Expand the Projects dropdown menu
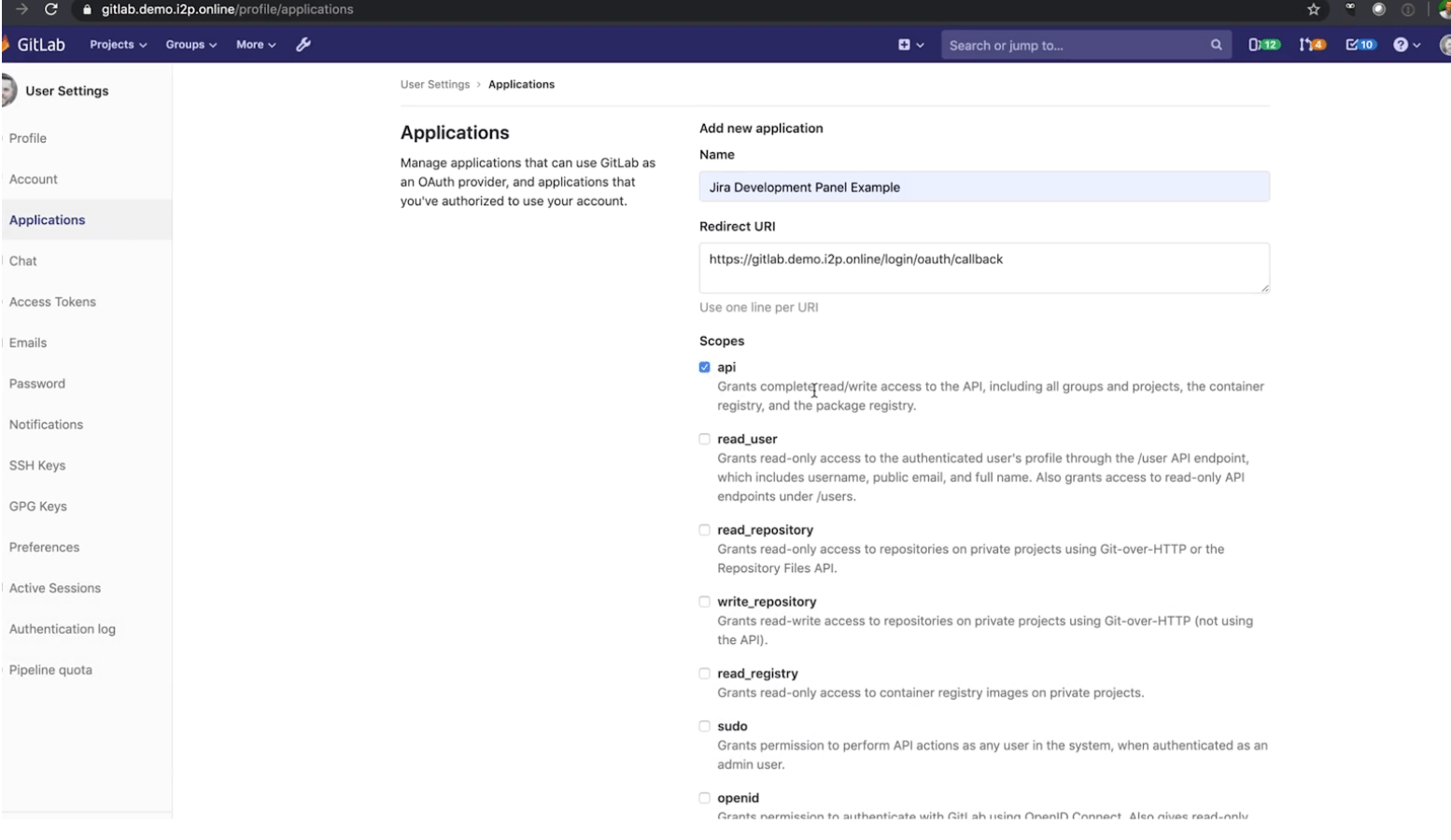The width and height of the screenshot is (1451, 840). click(x=118, y=44)
